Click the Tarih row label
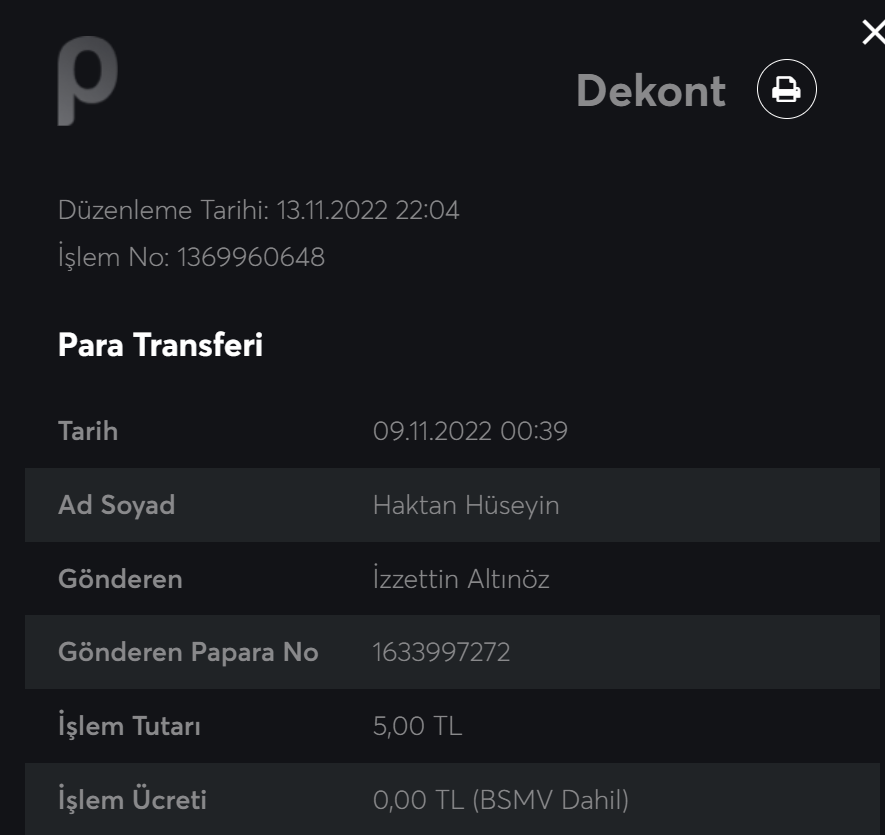 coord(88,431)
